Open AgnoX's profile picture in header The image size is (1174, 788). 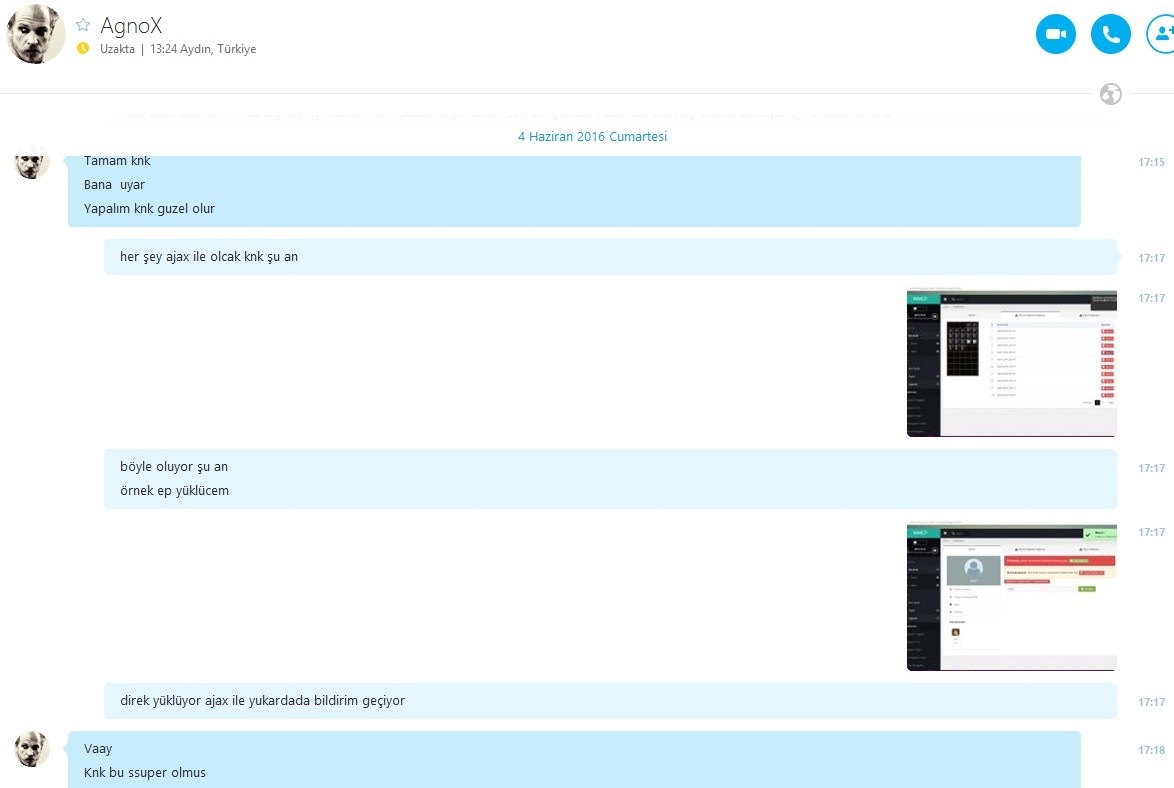click(35, 34)
